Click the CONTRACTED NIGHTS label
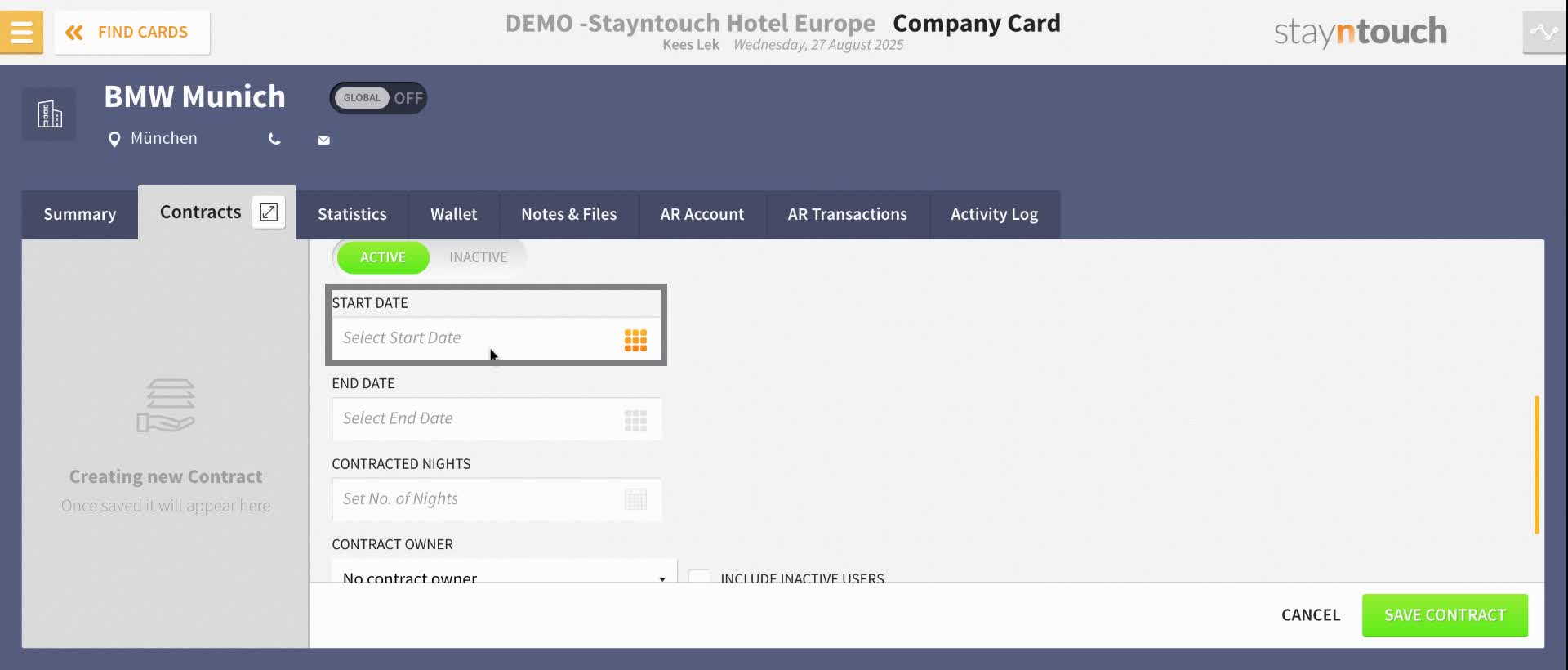Screen dimensions: 1568x670 [401, 464]
